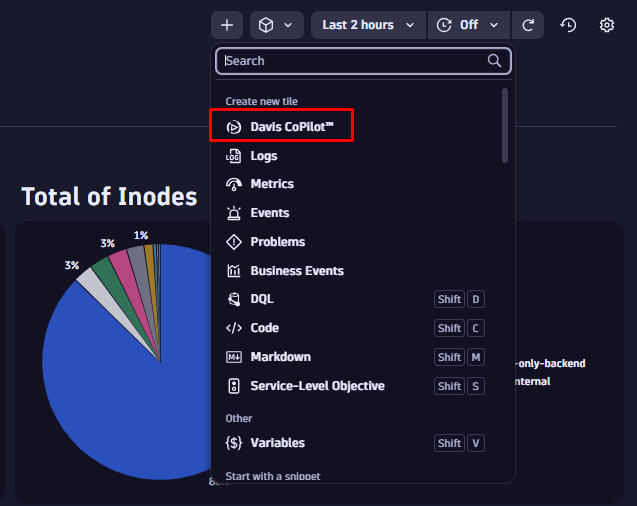Click the -only-backend legend text
637x506 pixels.
point(550,363)
